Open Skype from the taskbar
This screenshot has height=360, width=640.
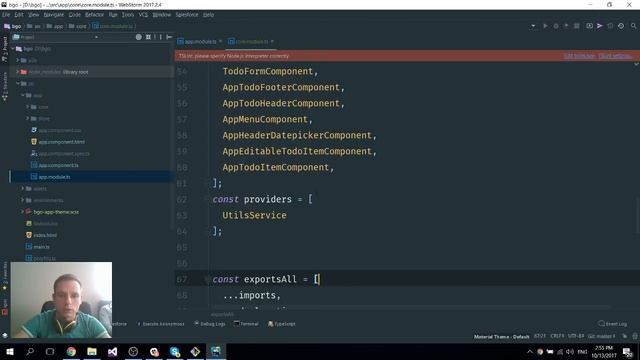[175, 351]
